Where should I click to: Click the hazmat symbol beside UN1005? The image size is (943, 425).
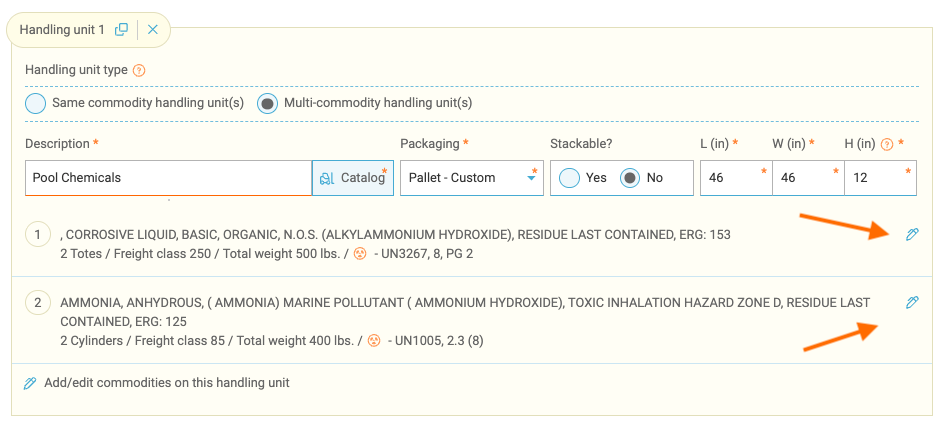click(x=374, y=341)
